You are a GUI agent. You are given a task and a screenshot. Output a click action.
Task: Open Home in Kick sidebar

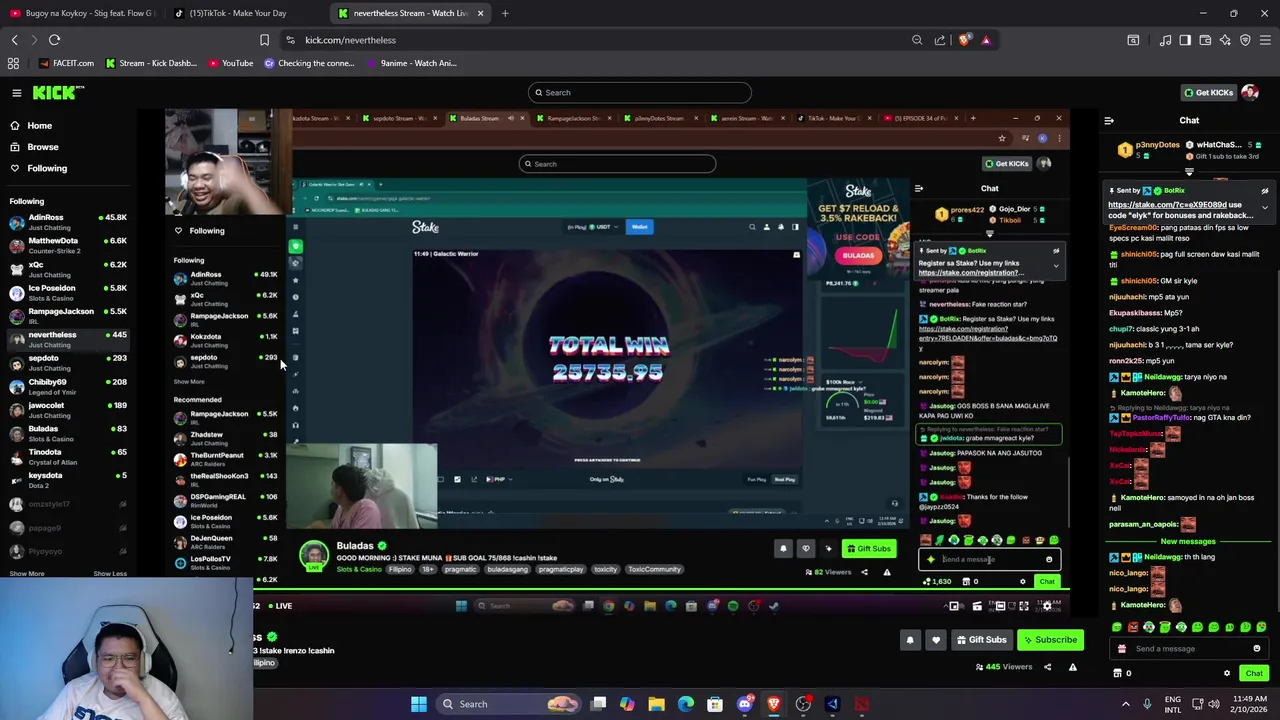31,126
